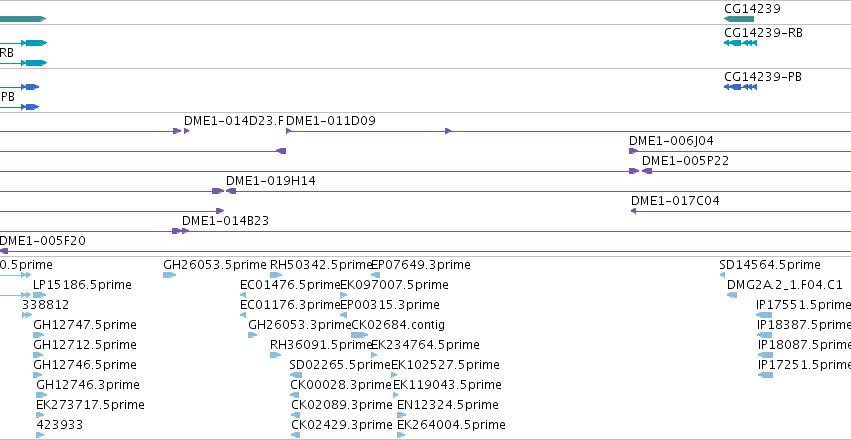
Task: Click the GH12746.3prime EST label
Action: pyautogui.click(x=88, y=385)
